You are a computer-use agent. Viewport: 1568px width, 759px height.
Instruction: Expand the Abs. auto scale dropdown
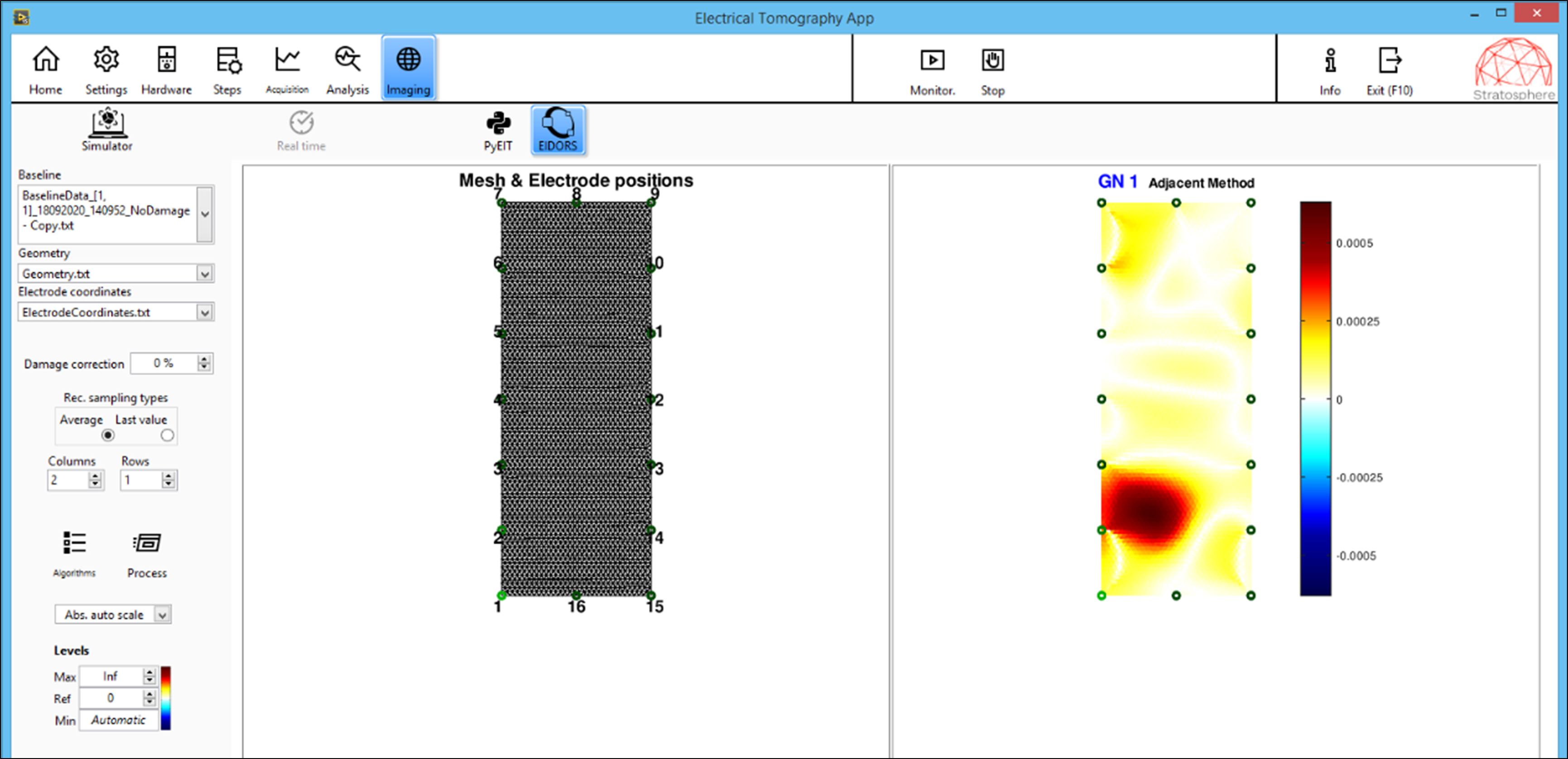click(x=163, y=614)
